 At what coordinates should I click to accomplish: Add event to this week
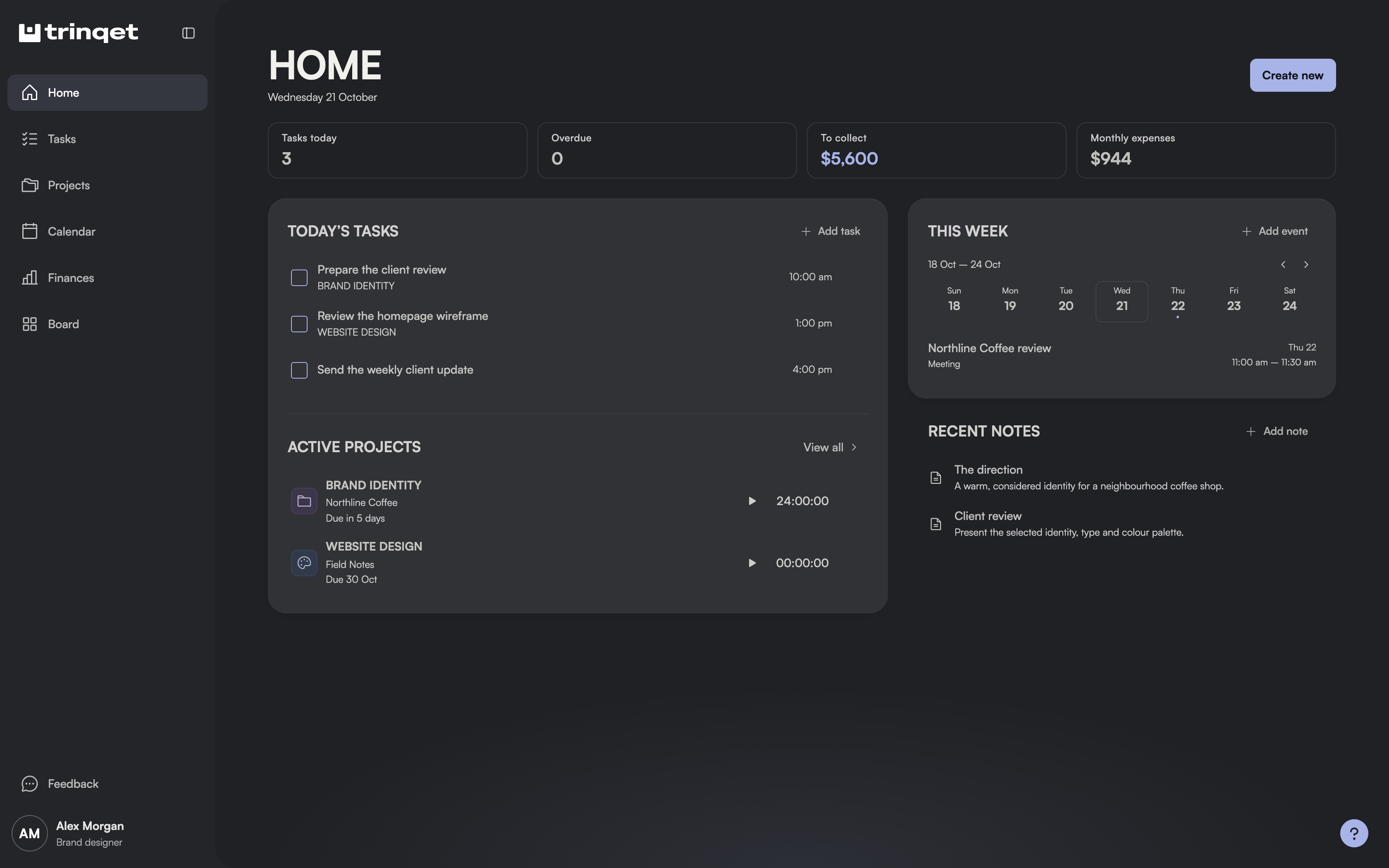(x=1275, y=231)
